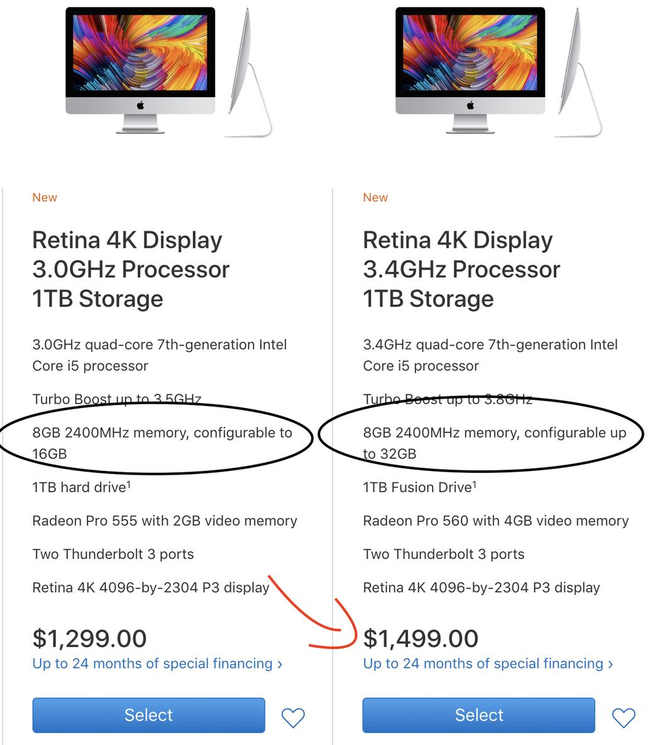Image resolution: width=660 pixels, height=745 pixels.
Task: Click the 3.0GHz Processor product title
Action: pyautogui.click(x=131, y=269)
